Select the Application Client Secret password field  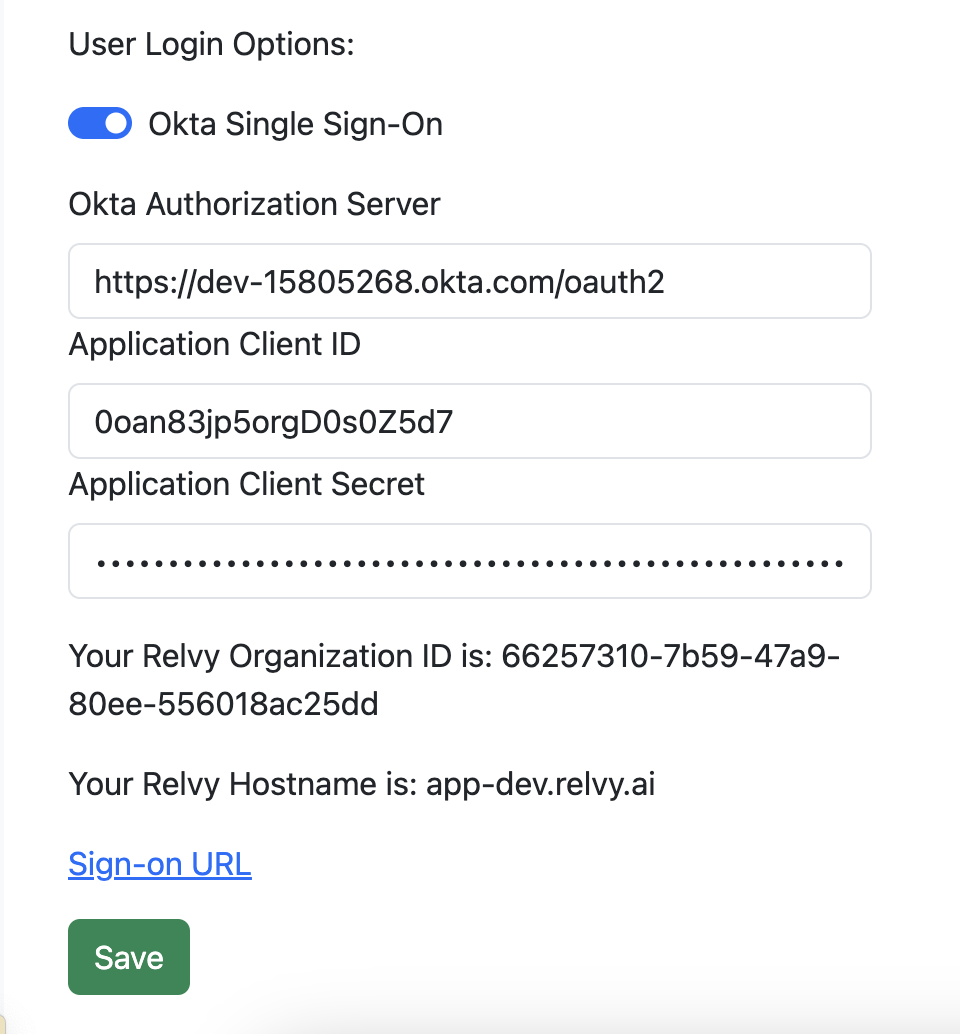click(x=470, y=561)
